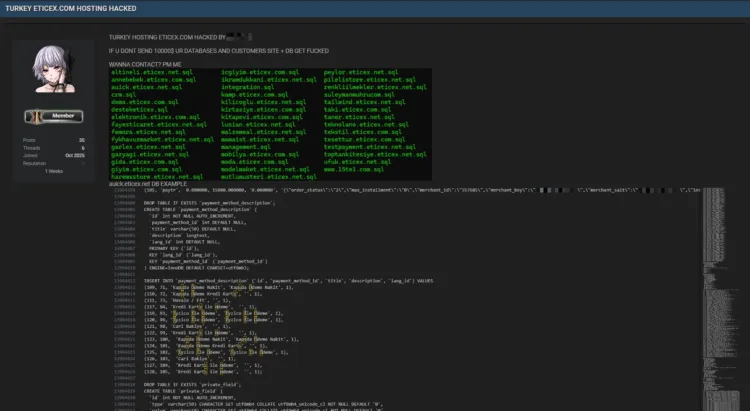Click the thread title header 'TURKEY ETICEX.COM HOSTING HACKED'
Image resolution: width=750 pixels, height=411 pixels.
click(71, 9)
